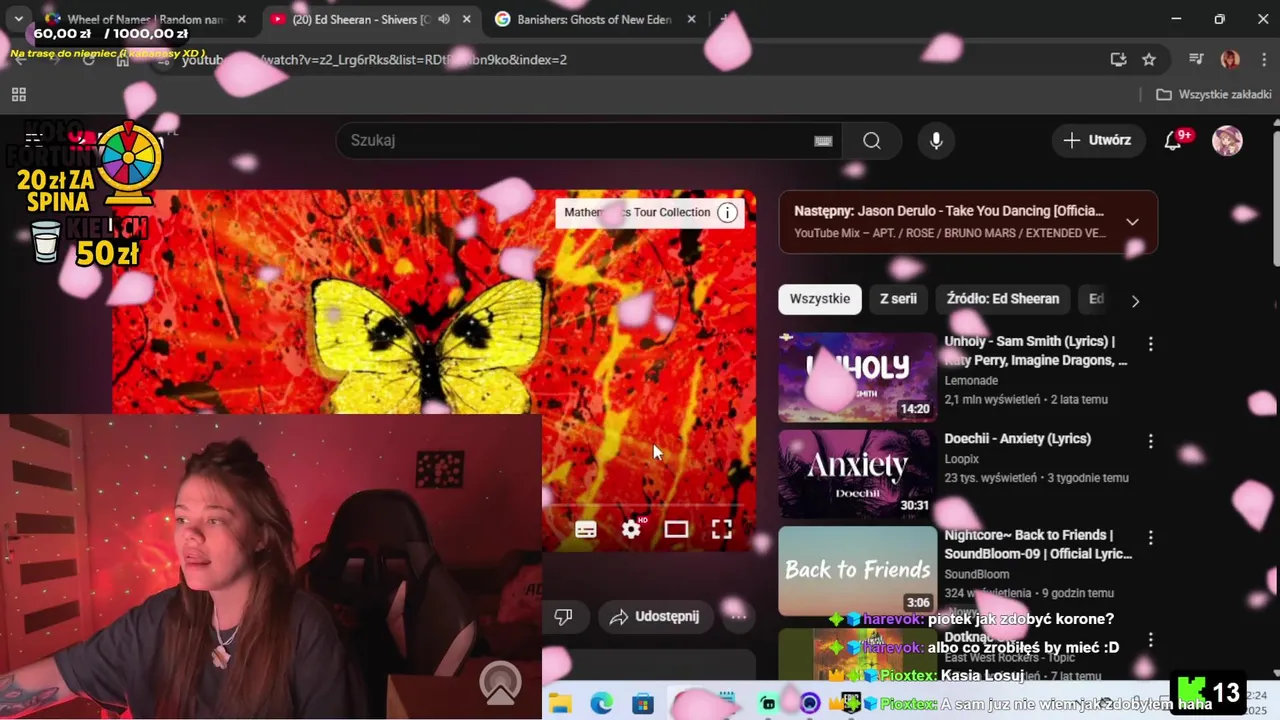
Task: Close the Ed Sheeran - Shivers tab
Action: click(x=466, y=19)
